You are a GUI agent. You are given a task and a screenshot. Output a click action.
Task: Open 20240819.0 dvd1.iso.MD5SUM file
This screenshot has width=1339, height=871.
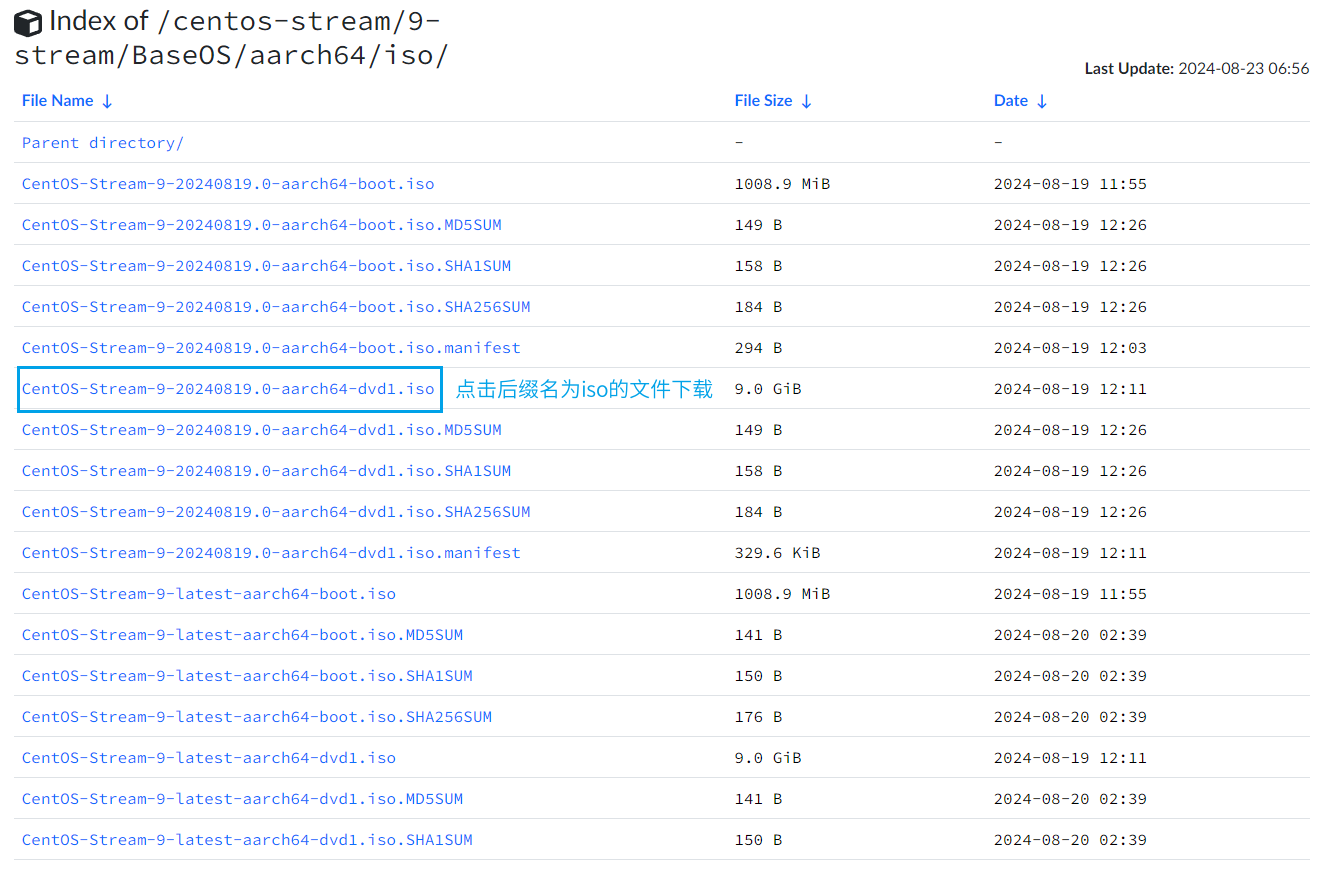click(x=261, y=430)
